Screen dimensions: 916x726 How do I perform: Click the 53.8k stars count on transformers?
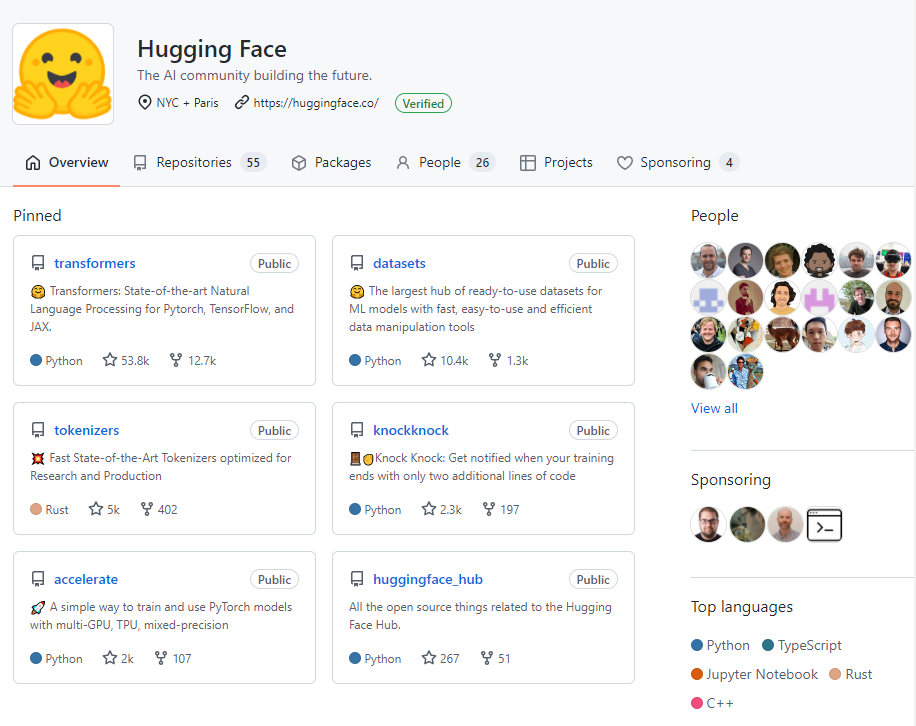pyautogui.click(x=135, y=361)
